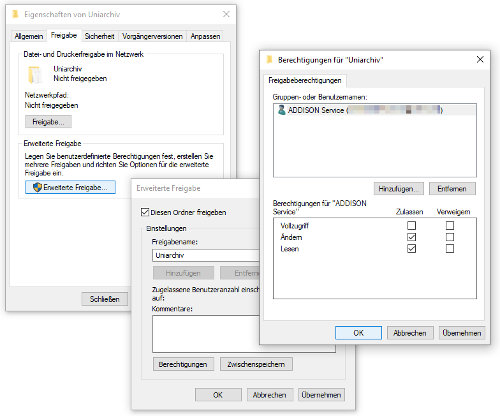This screenshot has height=416, width=500.
Task: Click the Gruppen- oder Benutzernamen: label
Action: click(320, 97)
